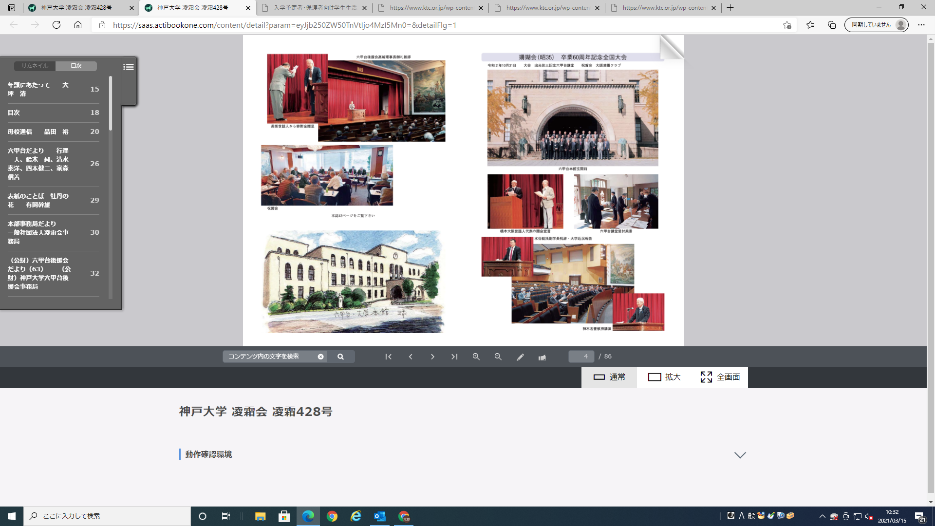
Task: Open the tab actions menu at the far left
Action: coord(11,8)
